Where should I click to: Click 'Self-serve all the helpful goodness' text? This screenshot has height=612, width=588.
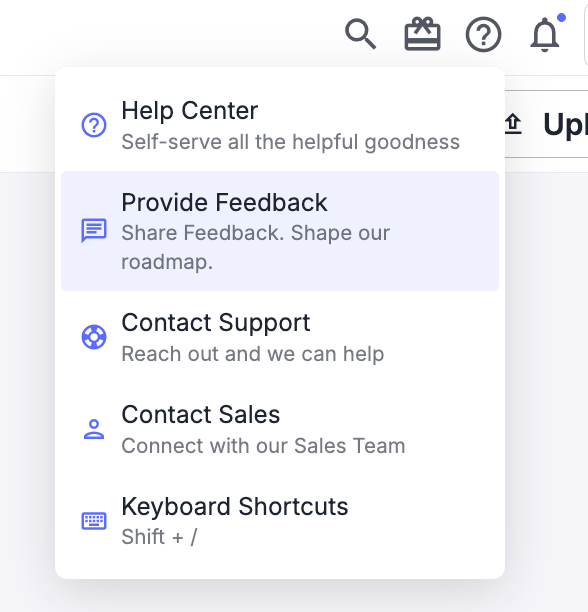point(291,142)
